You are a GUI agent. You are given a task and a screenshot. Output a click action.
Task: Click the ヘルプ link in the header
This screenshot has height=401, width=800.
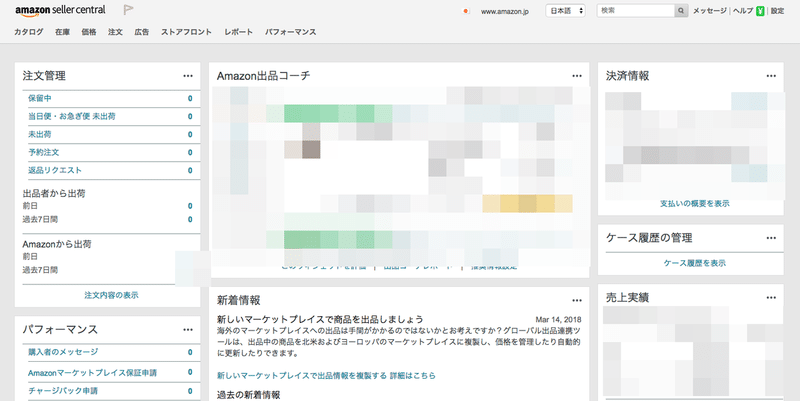coord(743,11)
